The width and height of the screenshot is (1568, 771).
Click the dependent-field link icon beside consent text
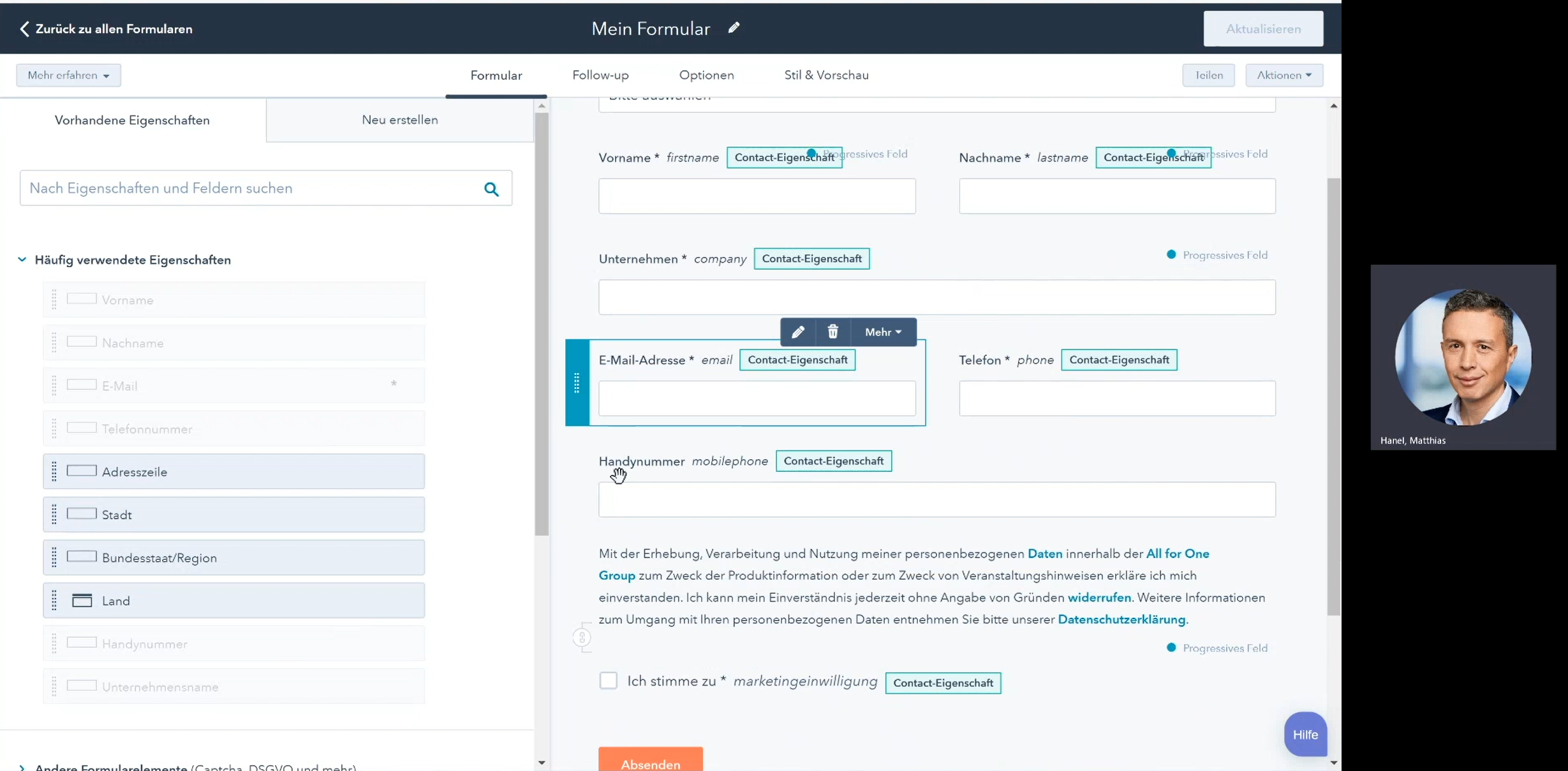click(582, 637)
